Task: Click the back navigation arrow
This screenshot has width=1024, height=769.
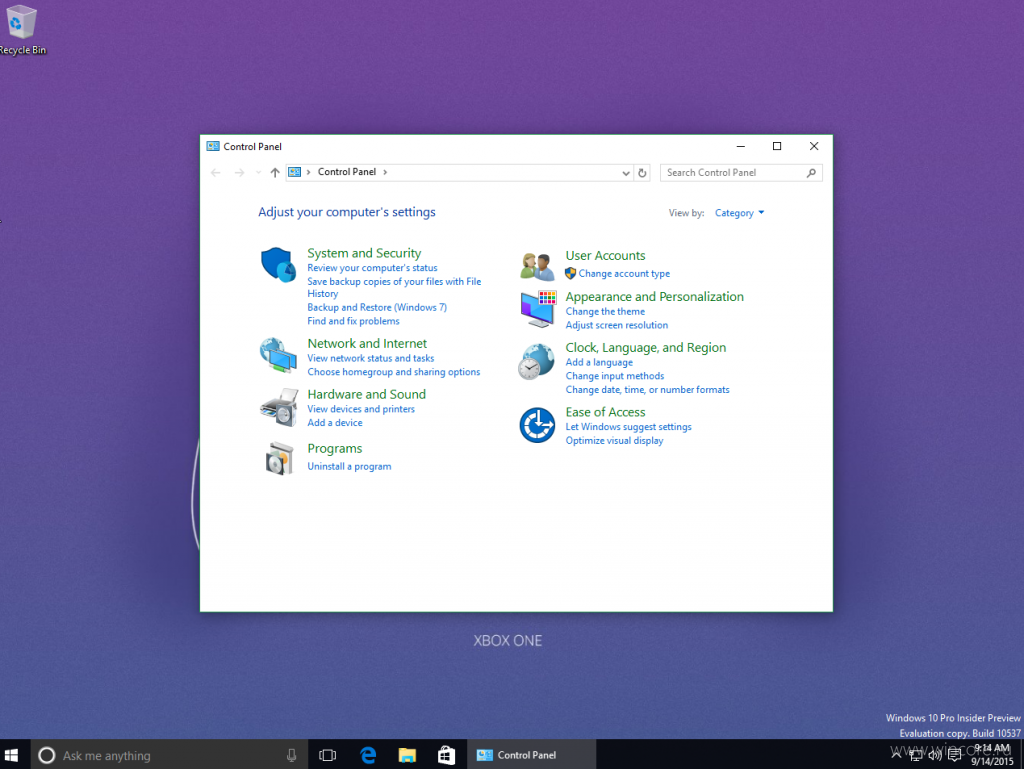Action: coord(216,172)
